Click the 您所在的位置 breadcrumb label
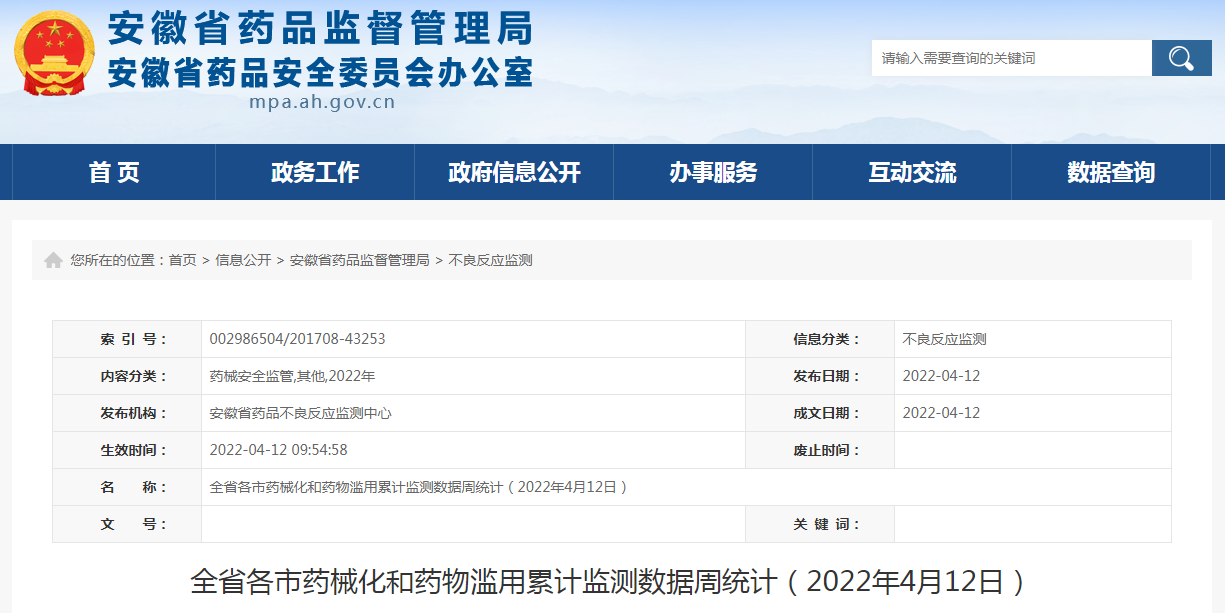1225x613 pixels. point(118,260)
